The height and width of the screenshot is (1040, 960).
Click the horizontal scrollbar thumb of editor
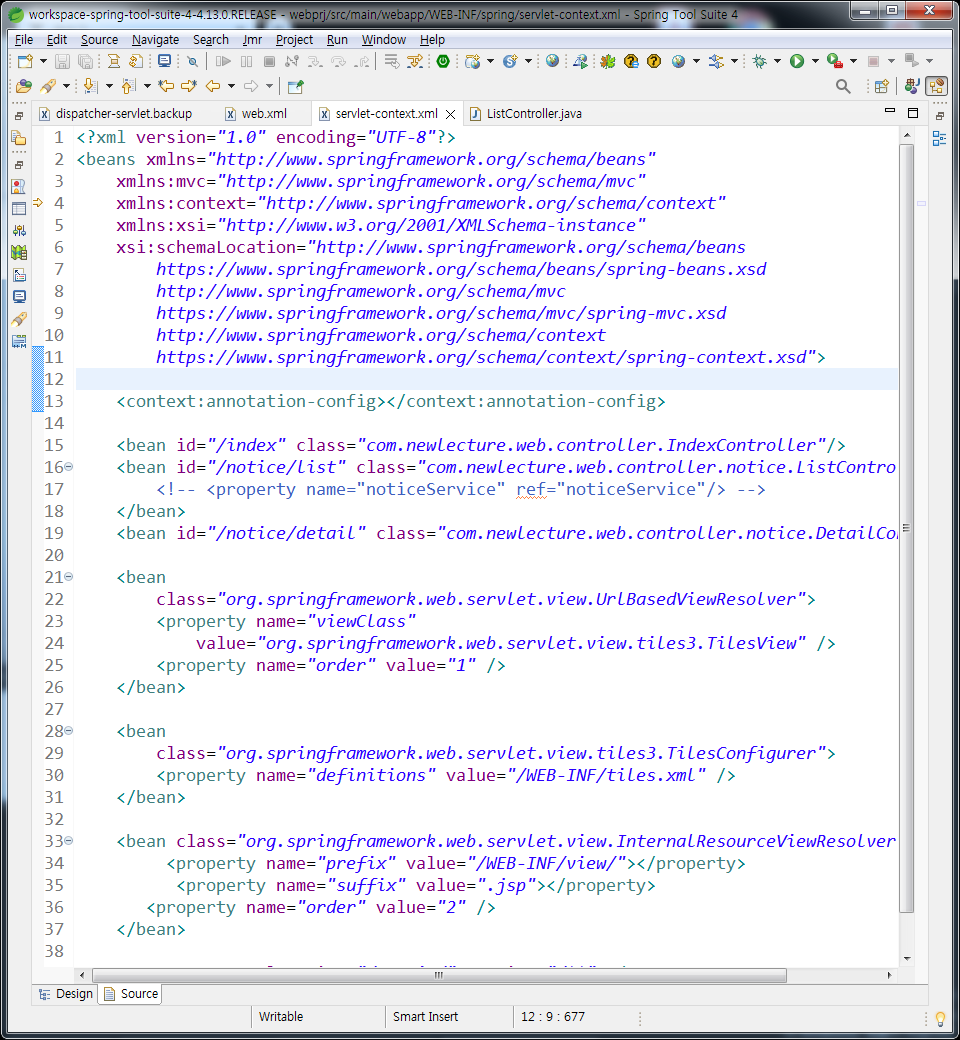[x=439, y=975]
